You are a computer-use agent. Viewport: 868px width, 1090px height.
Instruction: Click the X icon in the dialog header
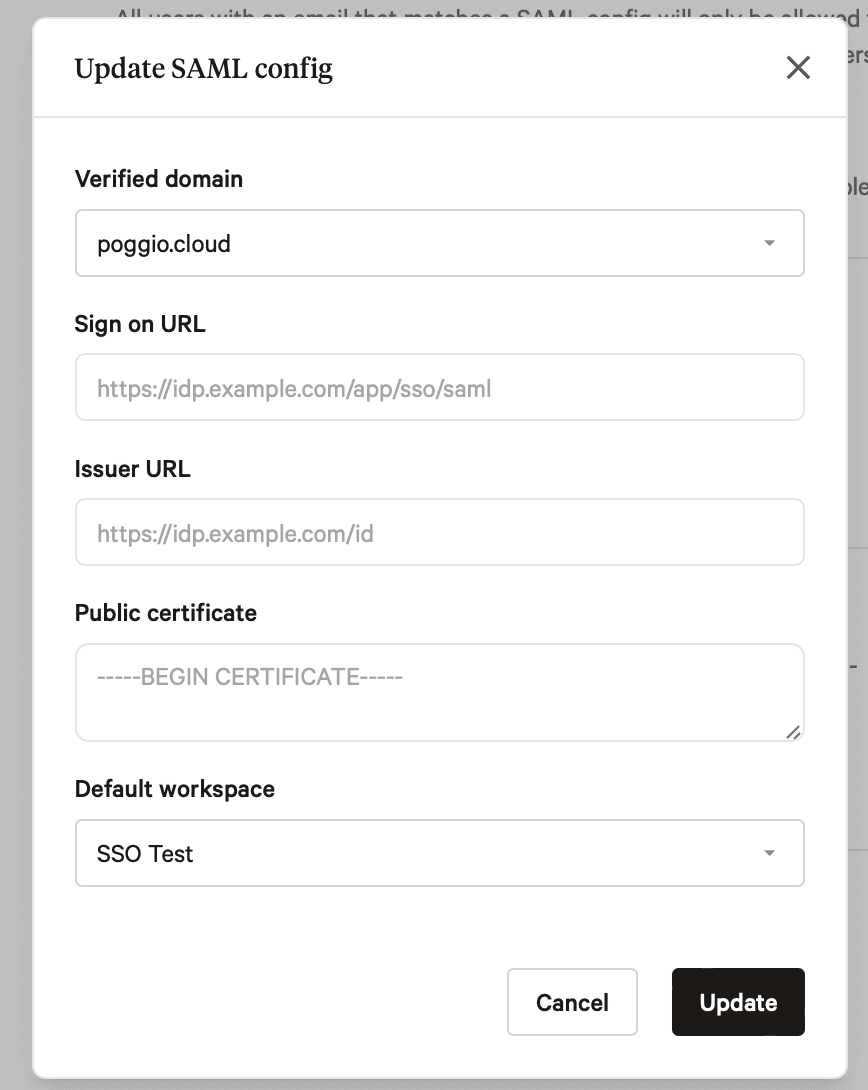(797, 68)
